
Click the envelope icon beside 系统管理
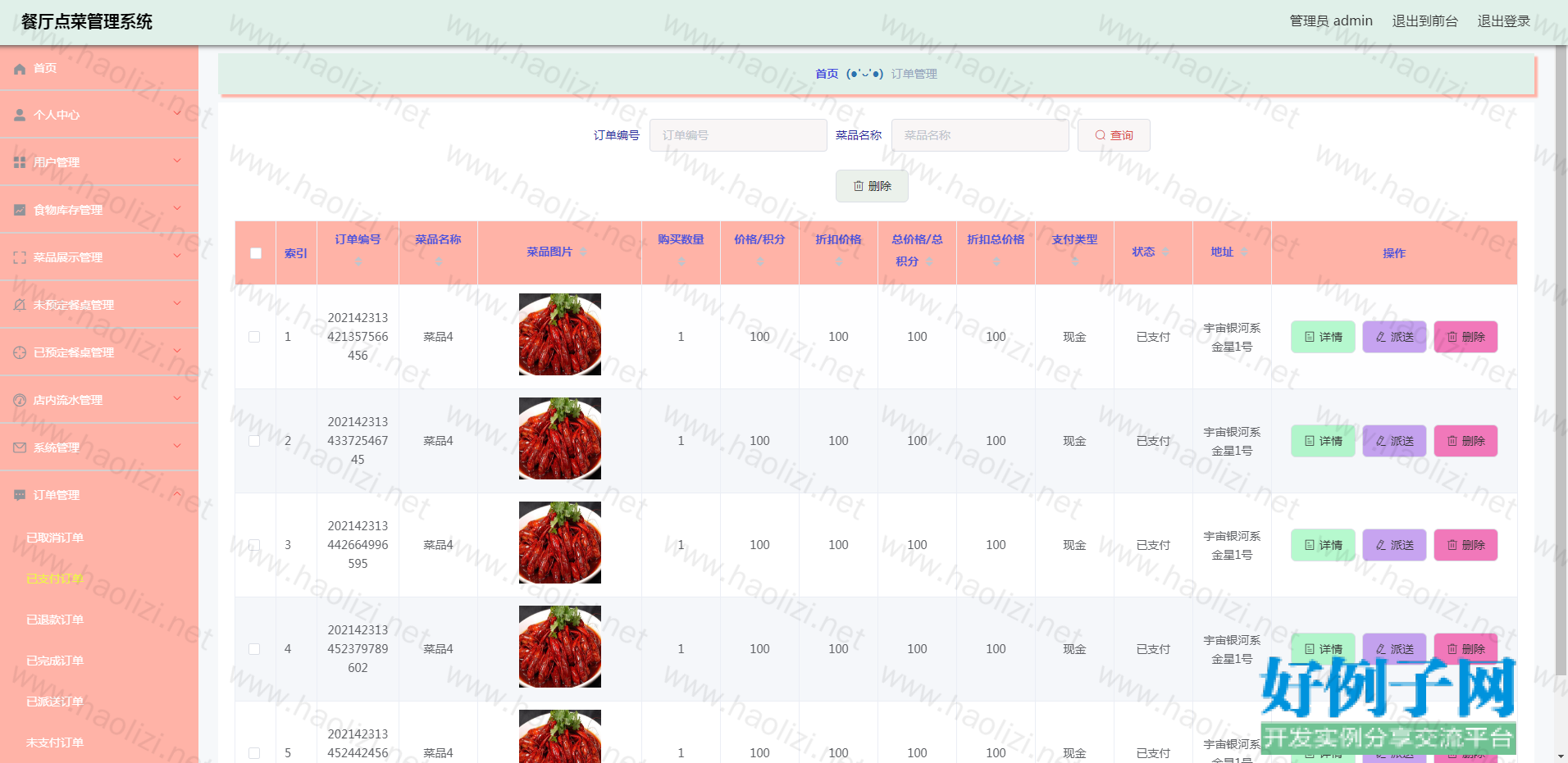(20, 447)
